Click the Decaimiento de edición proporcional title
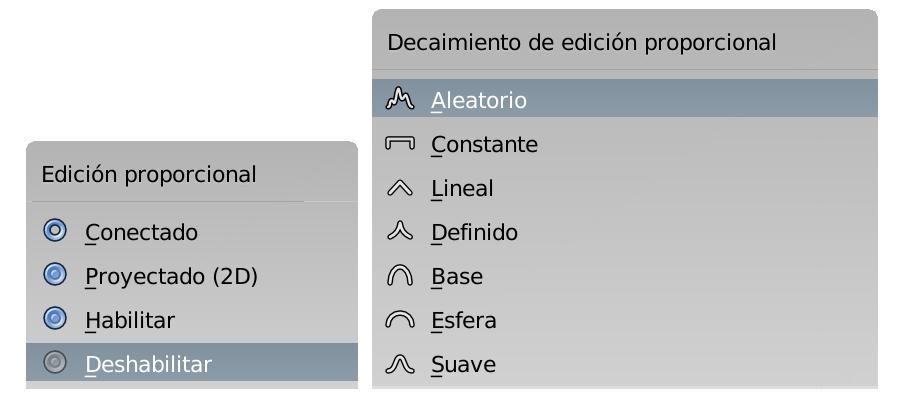The height and width of the screenshot is (398, 905). [x=582, y=43]
